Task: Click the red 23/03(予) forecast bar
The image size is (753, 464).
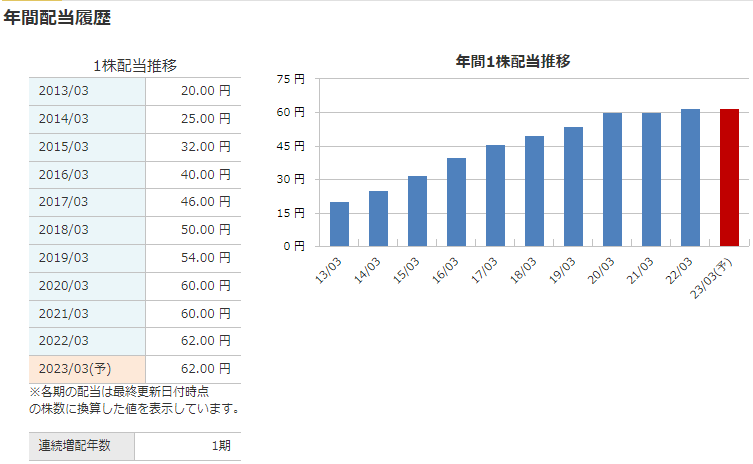Action: pyautogui.click(x=729, y=178)
